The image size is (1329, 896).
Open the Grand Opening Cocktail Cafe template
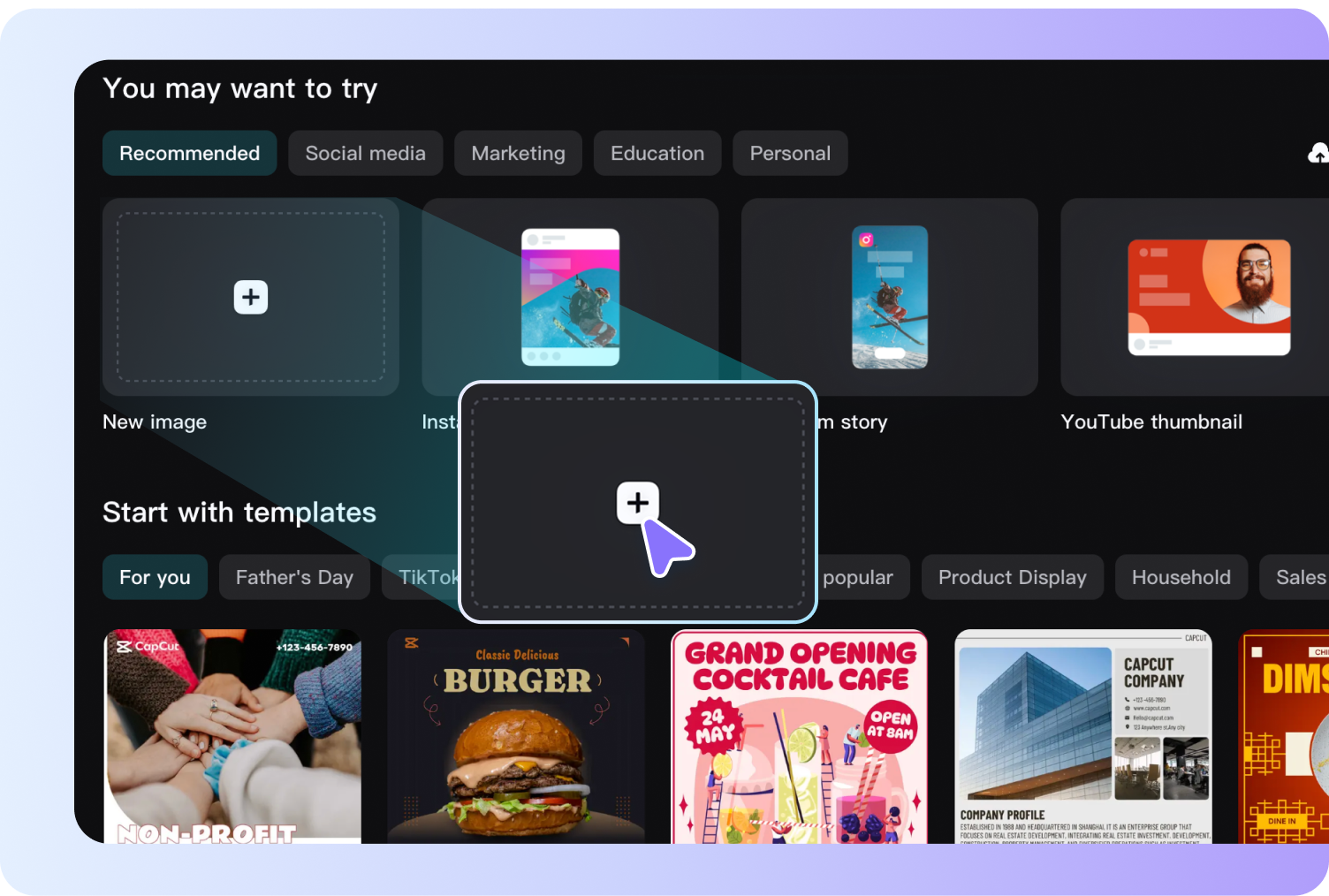800,736
